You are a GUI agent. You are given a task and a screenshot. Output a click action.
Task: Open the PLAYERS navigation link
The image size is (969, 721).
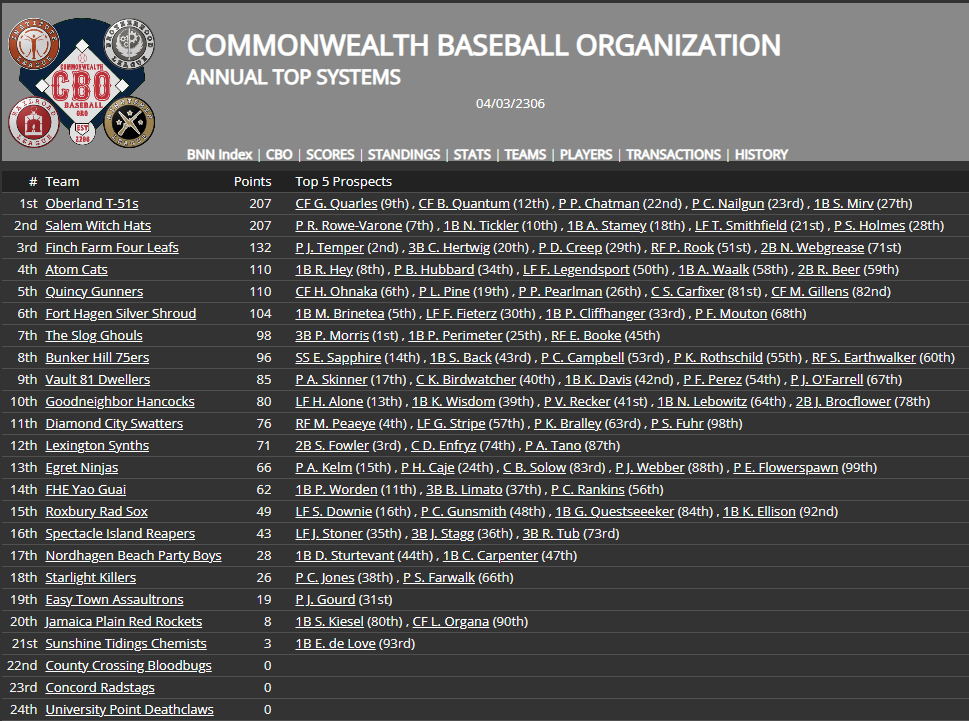pyautogui.click(x=586, y=155)
